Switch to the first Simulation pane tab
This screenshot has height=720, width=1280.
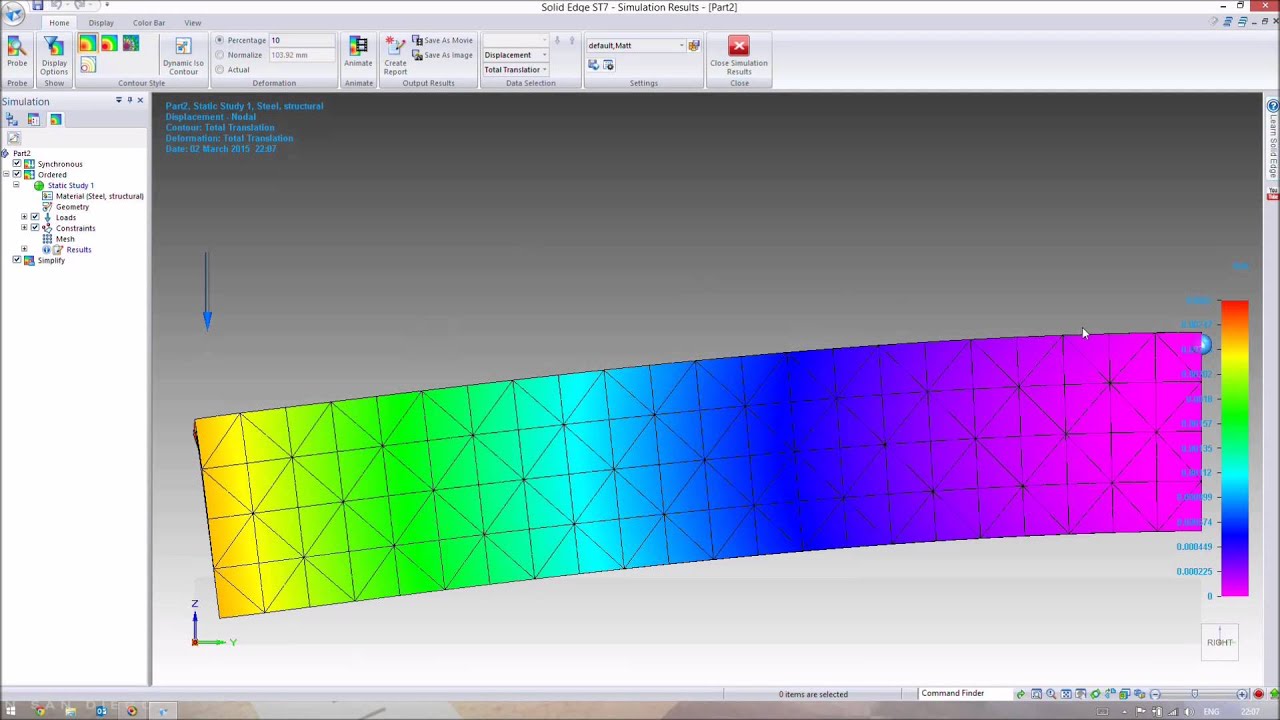[12, 120]
